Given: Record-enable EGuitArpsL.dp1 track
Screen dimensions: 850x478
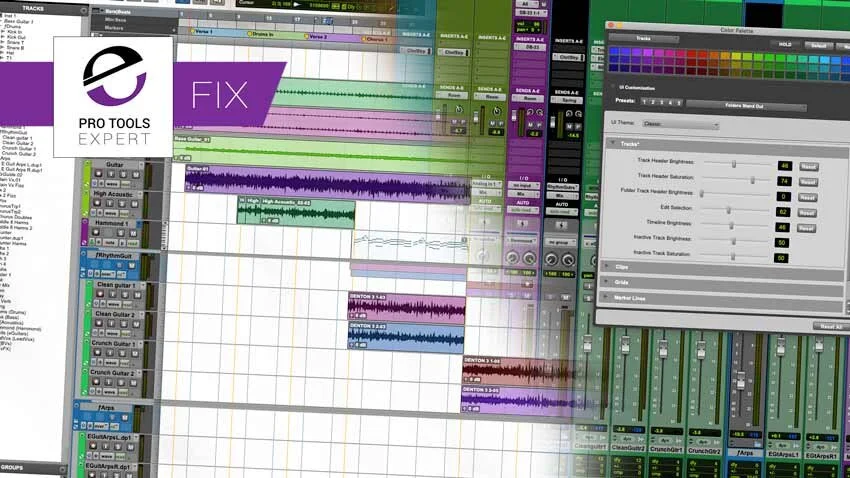Looking at the screenshot, I should point(93,446).
